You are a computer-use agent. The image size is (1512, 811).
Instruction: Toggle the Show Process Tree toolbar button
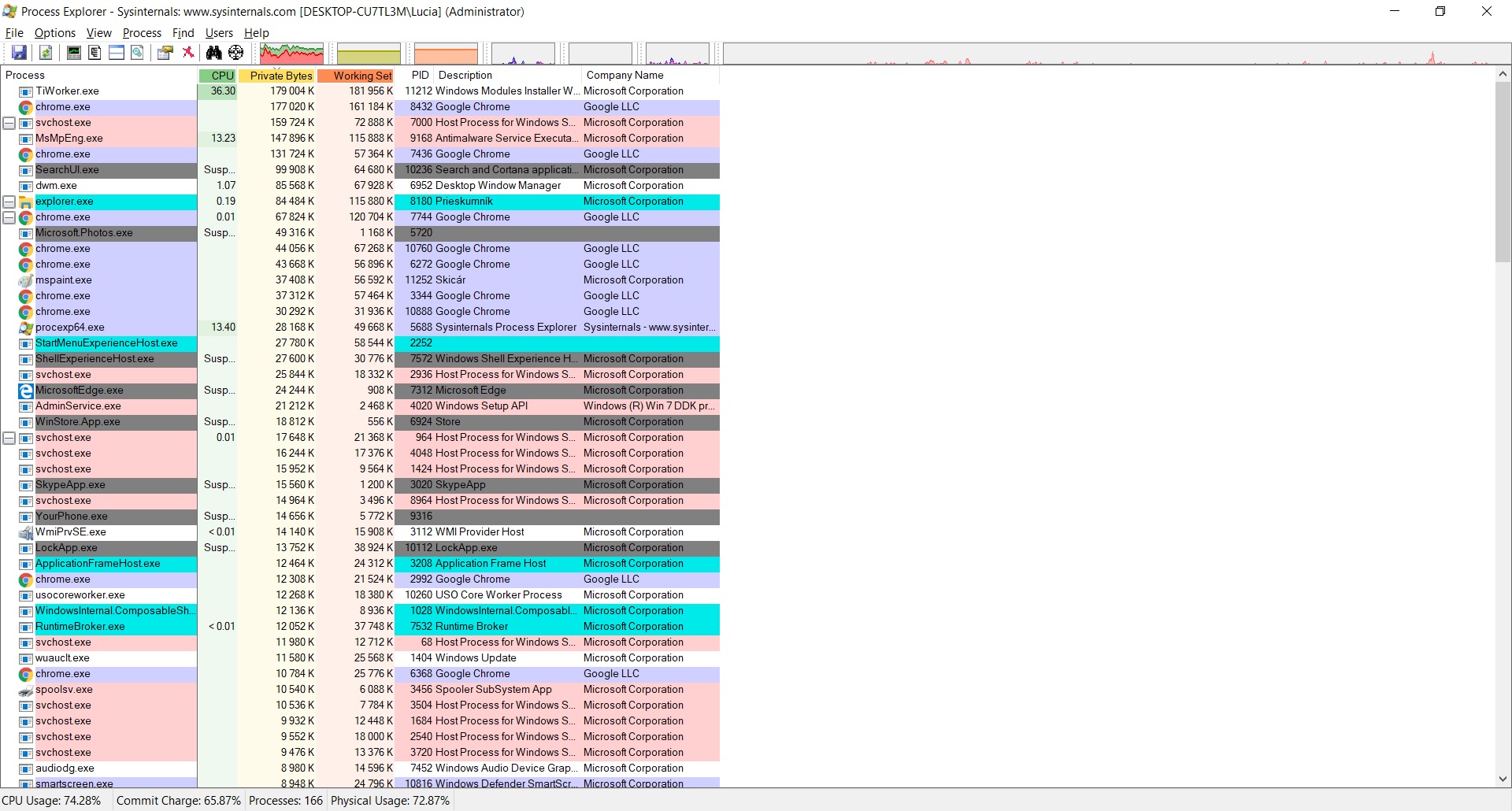coord(94,53)
